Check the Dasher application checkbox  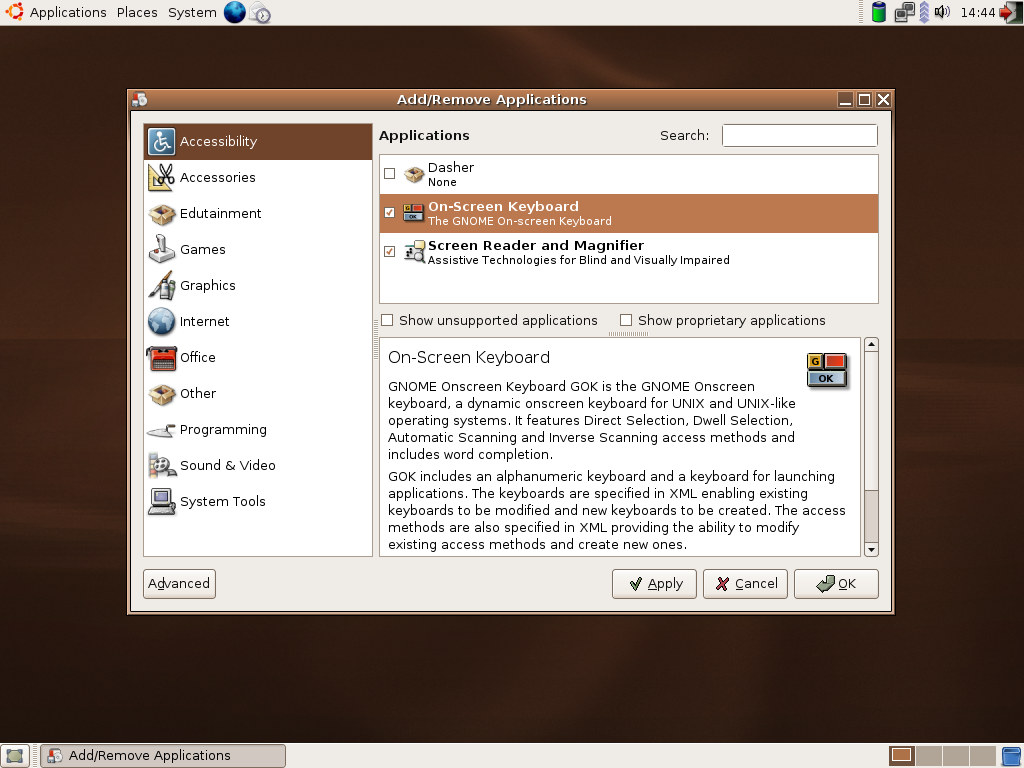[x=390, y=174]
